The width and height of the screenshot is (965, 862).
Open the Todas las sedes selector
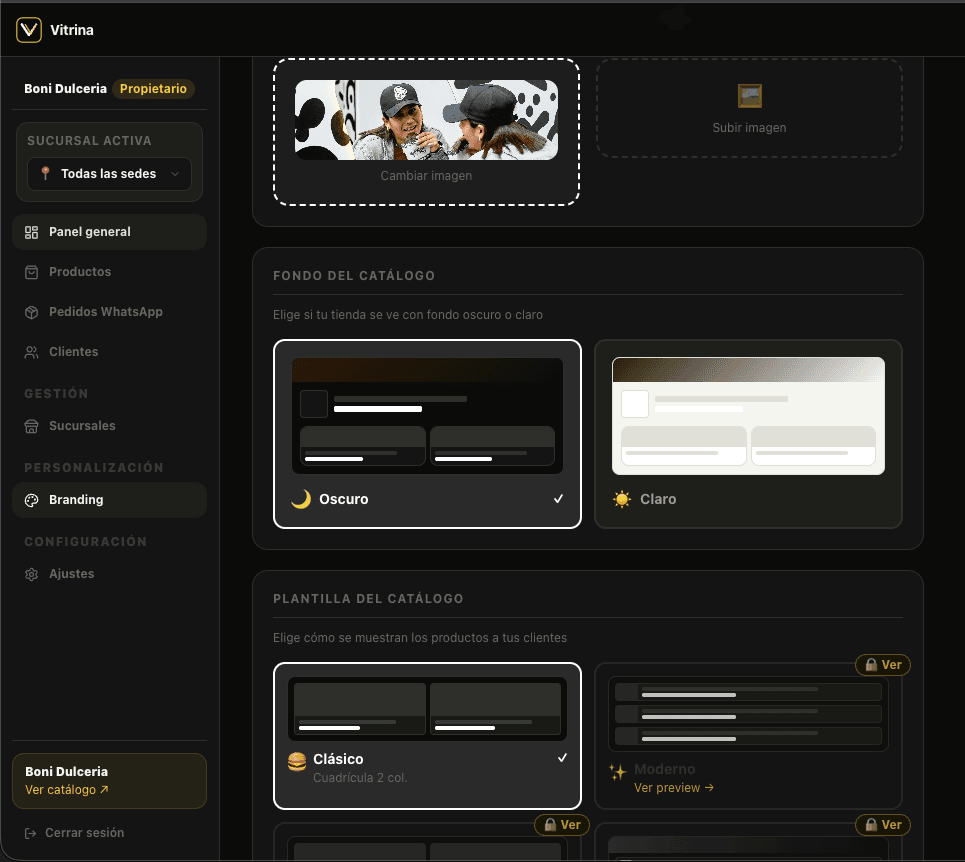[108, 173]
